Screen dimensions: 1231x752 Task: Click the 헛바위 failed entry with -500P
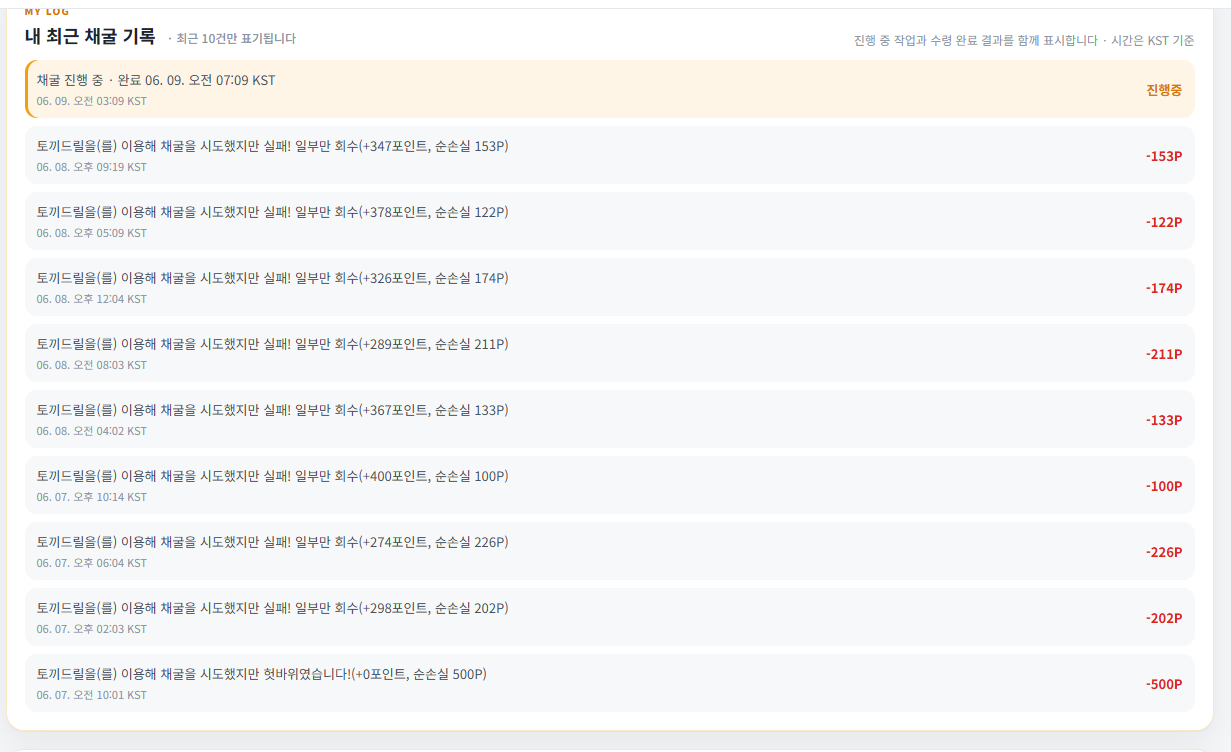(610, 683)
